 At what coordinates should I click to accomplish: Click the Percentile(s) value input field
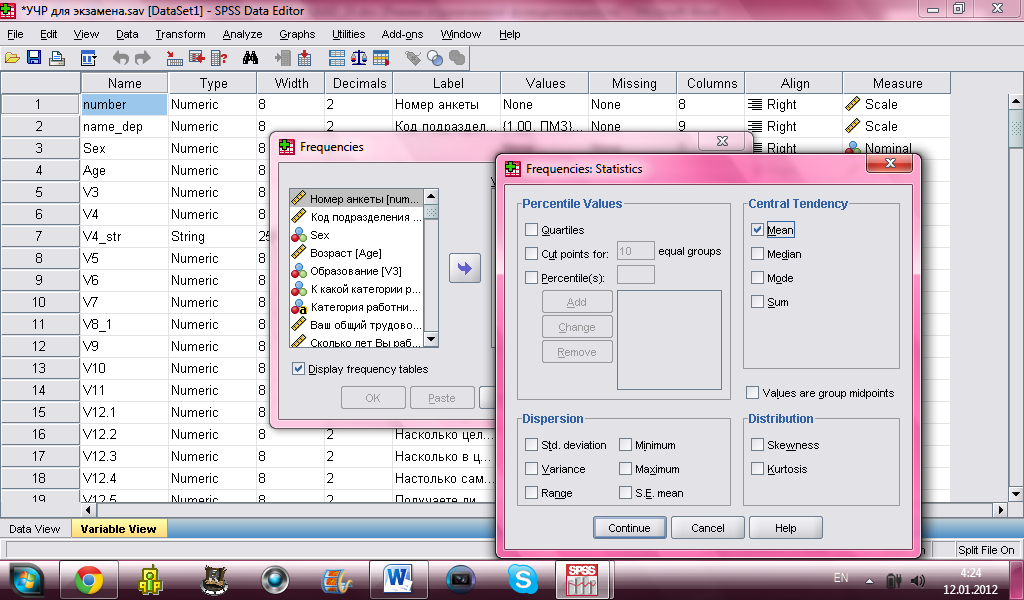click(x=635, y=275)
